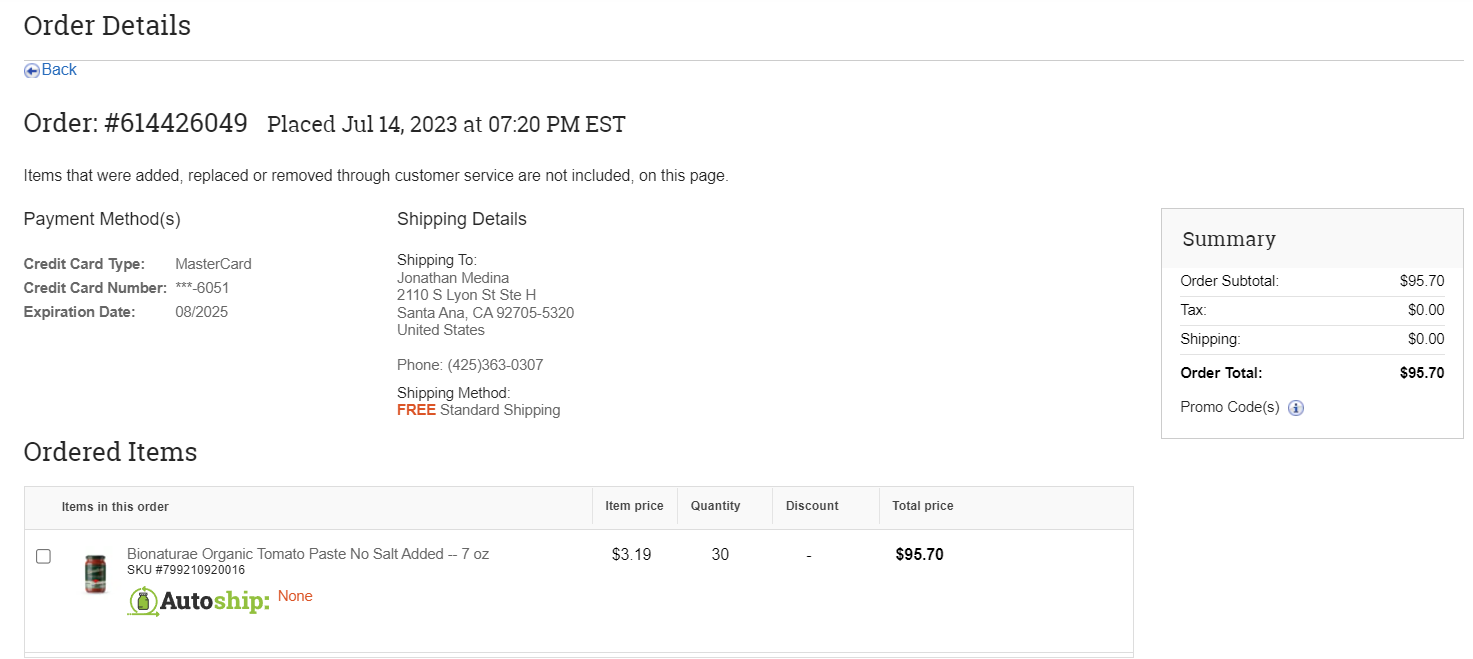Click the FREE Standard Shipping text
1473x659 pixels.
click(x=478, y=410)
